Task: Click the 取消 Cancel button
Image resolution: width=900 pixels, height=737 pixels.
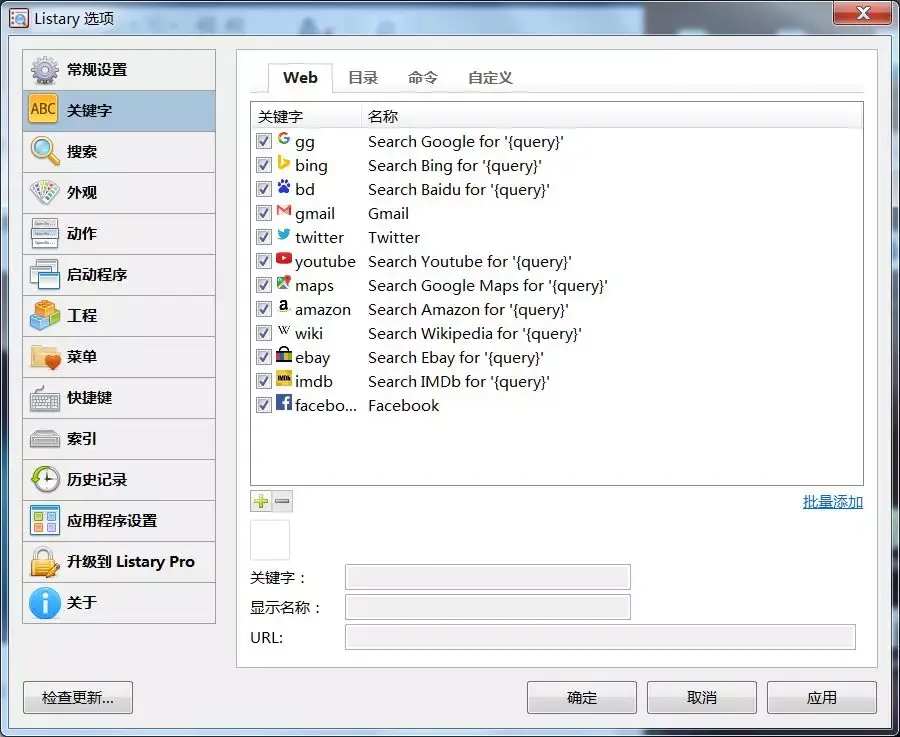Action: pyautogui.click(x=701, y=697)
